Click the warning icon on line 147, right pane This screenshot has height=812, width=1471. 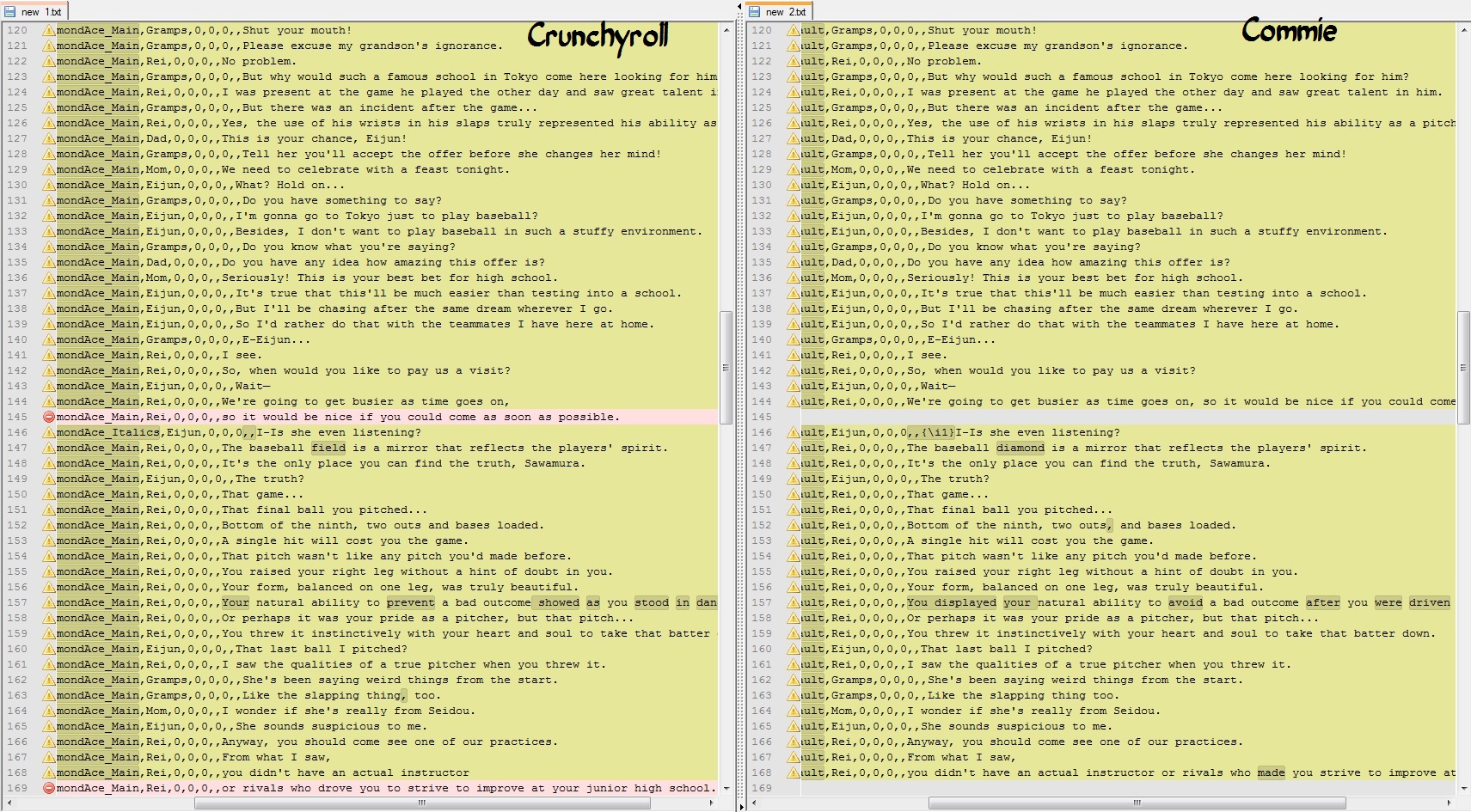tap(794, 448)
